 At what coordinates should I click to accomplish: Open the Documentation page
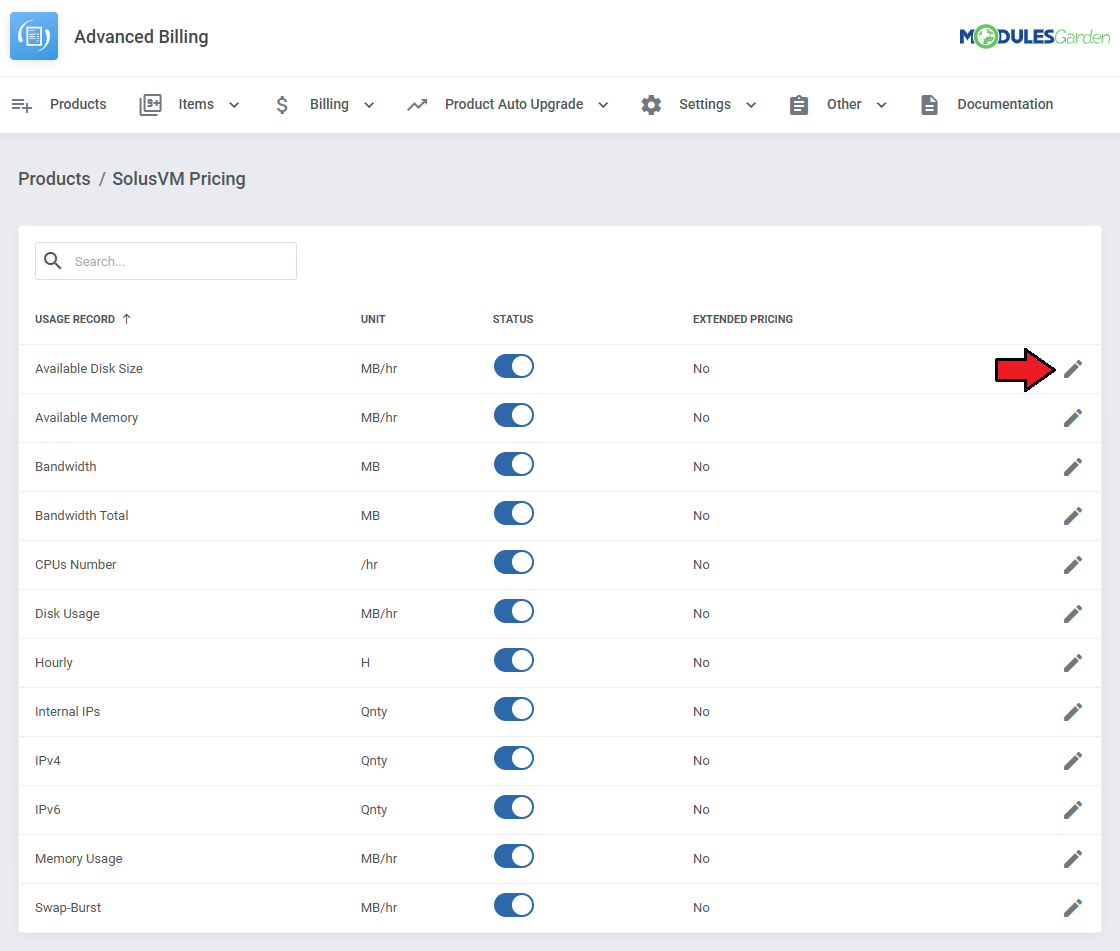pyautogui.click(x=1005, y=104)
